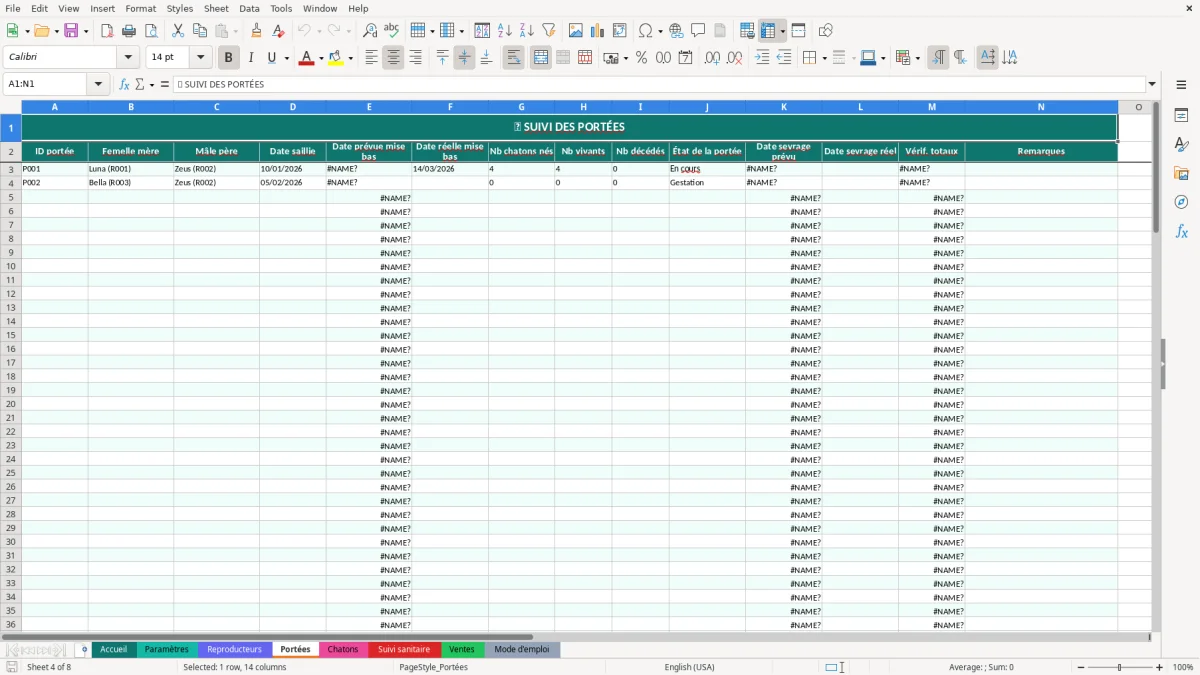Click the Save document icon
This screenshot has height=675, width=1200.
tap(71, 31)
